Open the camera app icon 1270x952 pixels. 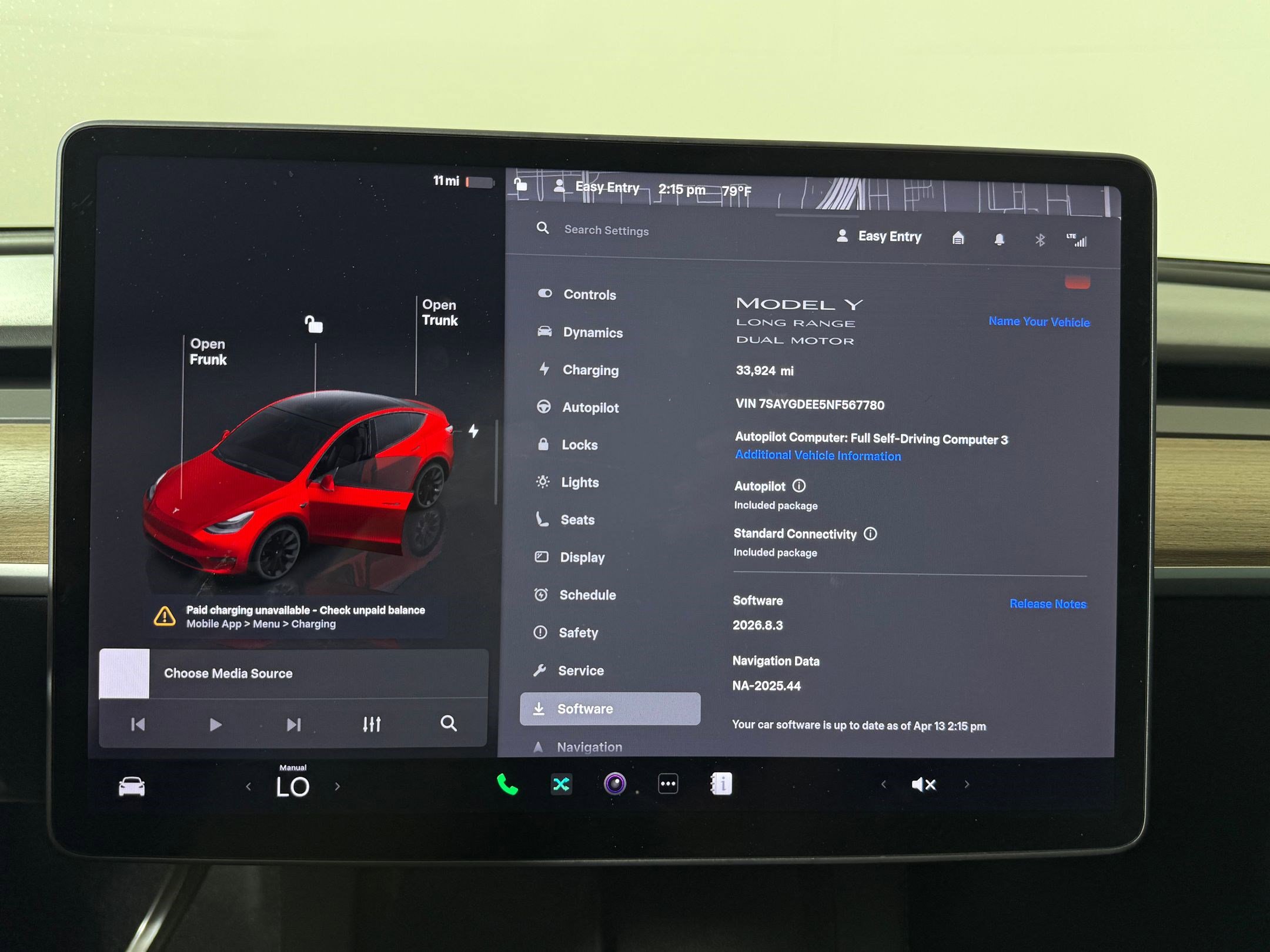coord(615,783)
